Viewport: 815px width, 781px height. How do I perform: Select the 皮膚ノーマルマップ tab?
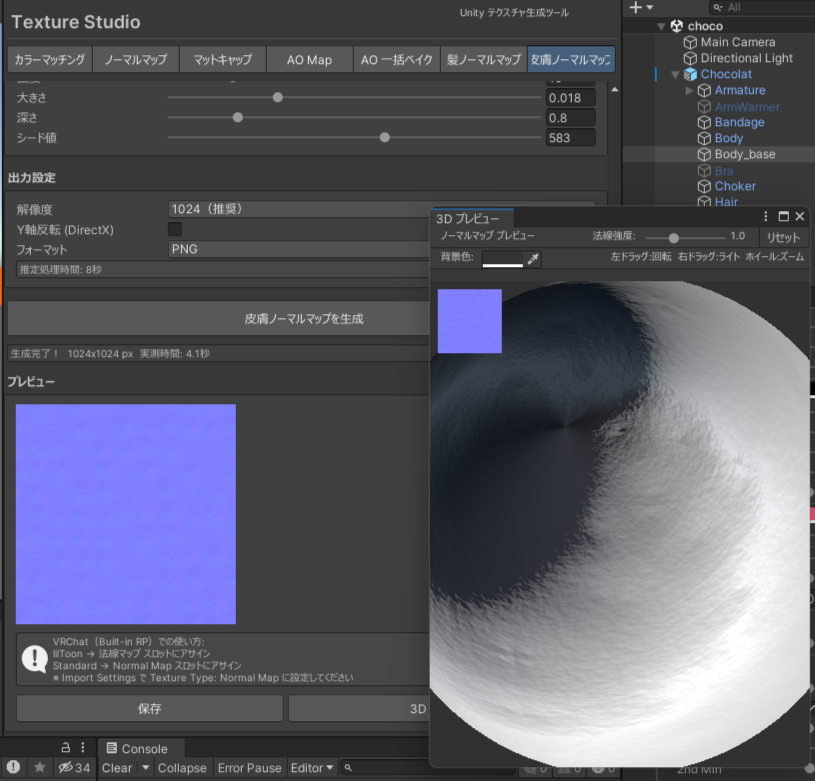coord(571,59)
